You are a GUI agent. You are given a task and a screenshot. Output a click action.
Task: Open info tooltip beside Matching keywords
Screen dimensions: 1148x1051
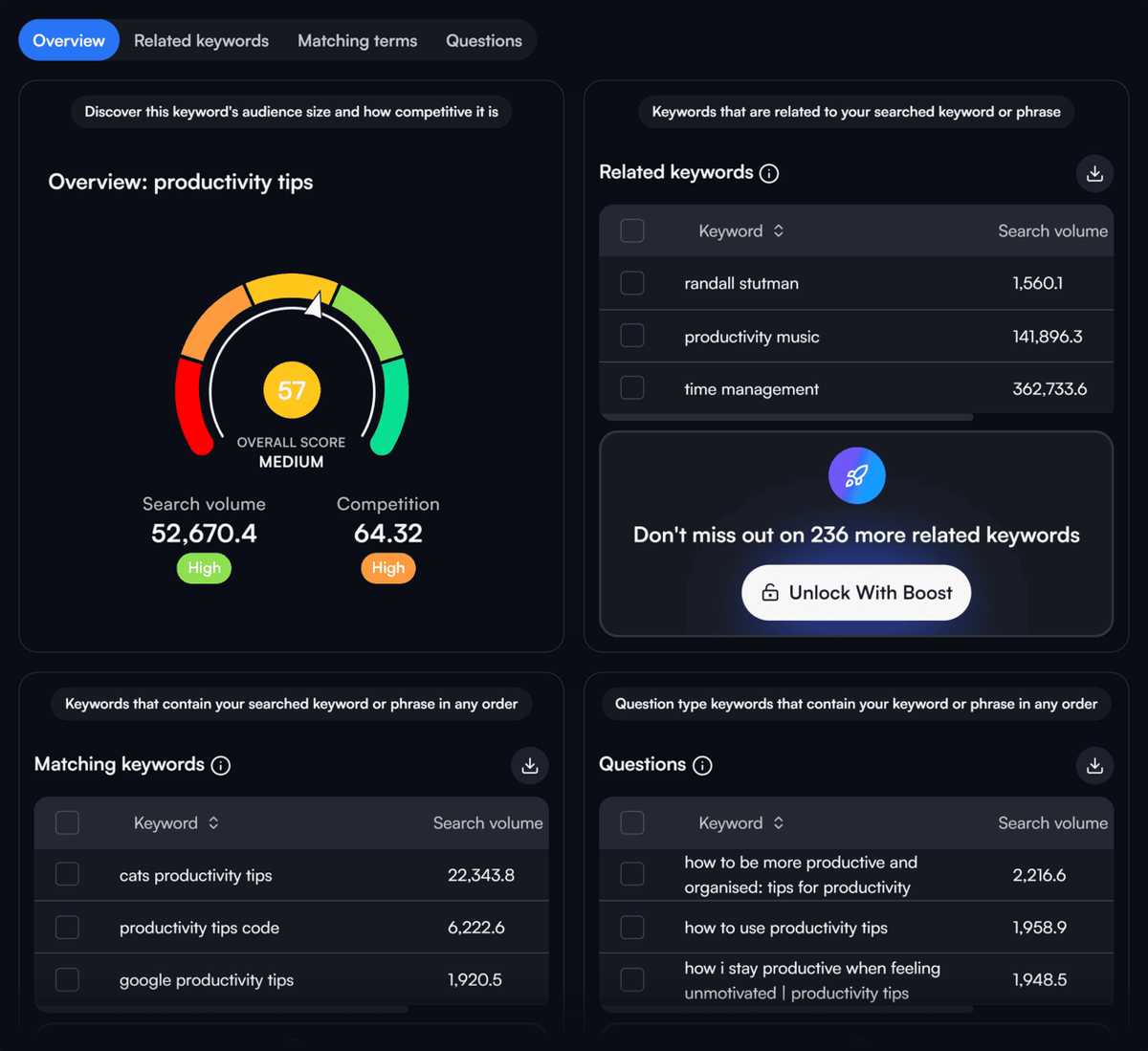point(221,765)
